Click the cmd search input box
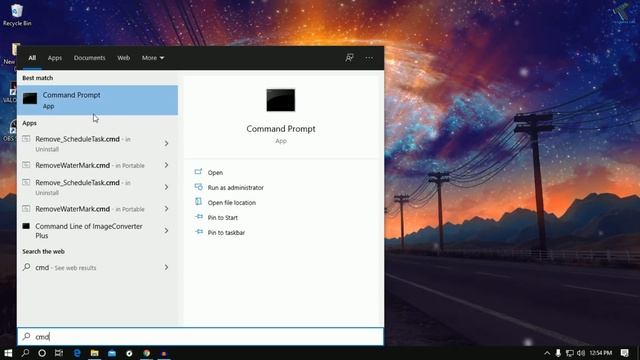The width and height of the screenshot is (640, 360). (200, 337)
